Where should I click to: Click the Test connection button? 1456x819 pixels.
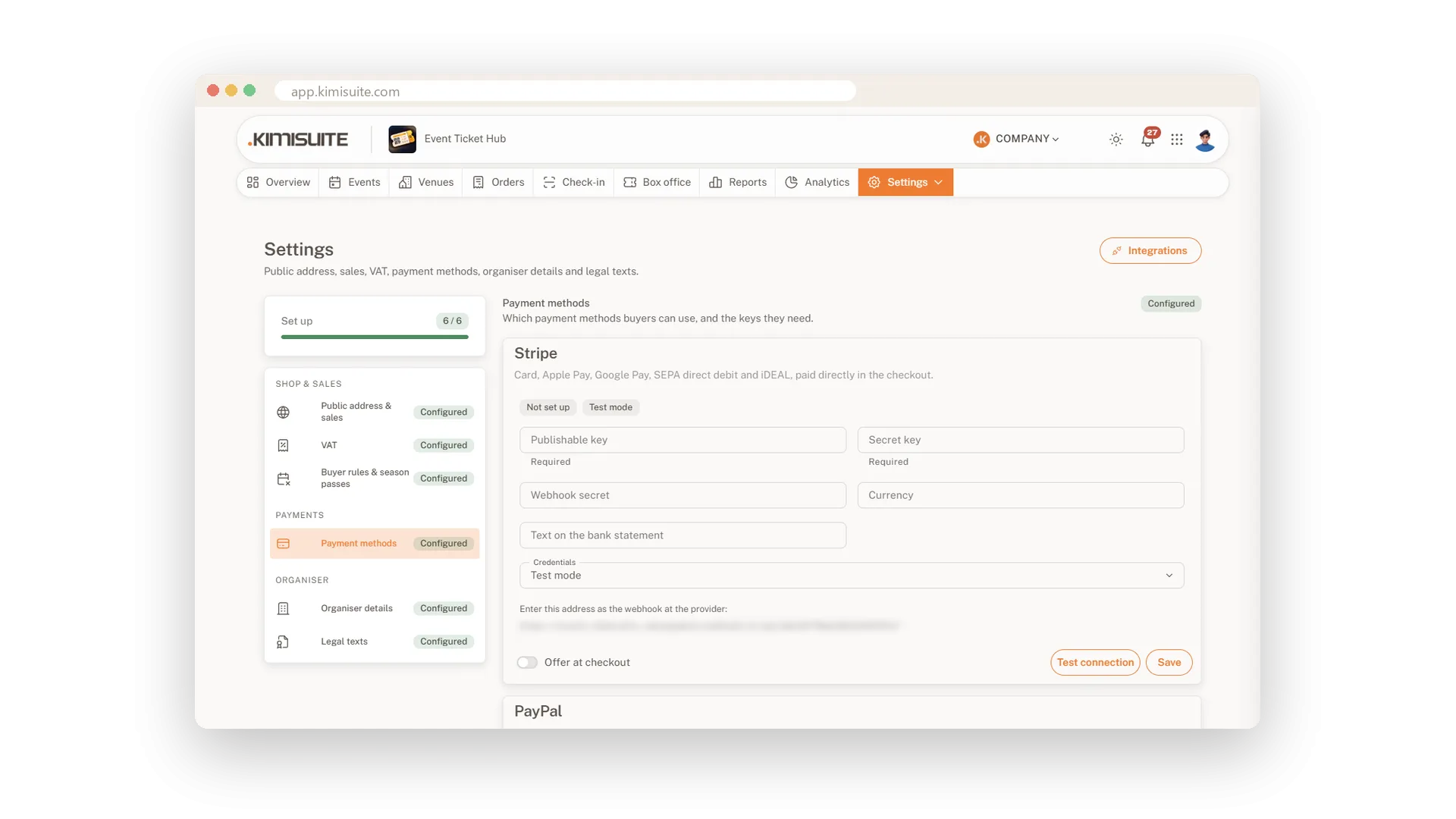[x=1095, y=663]
